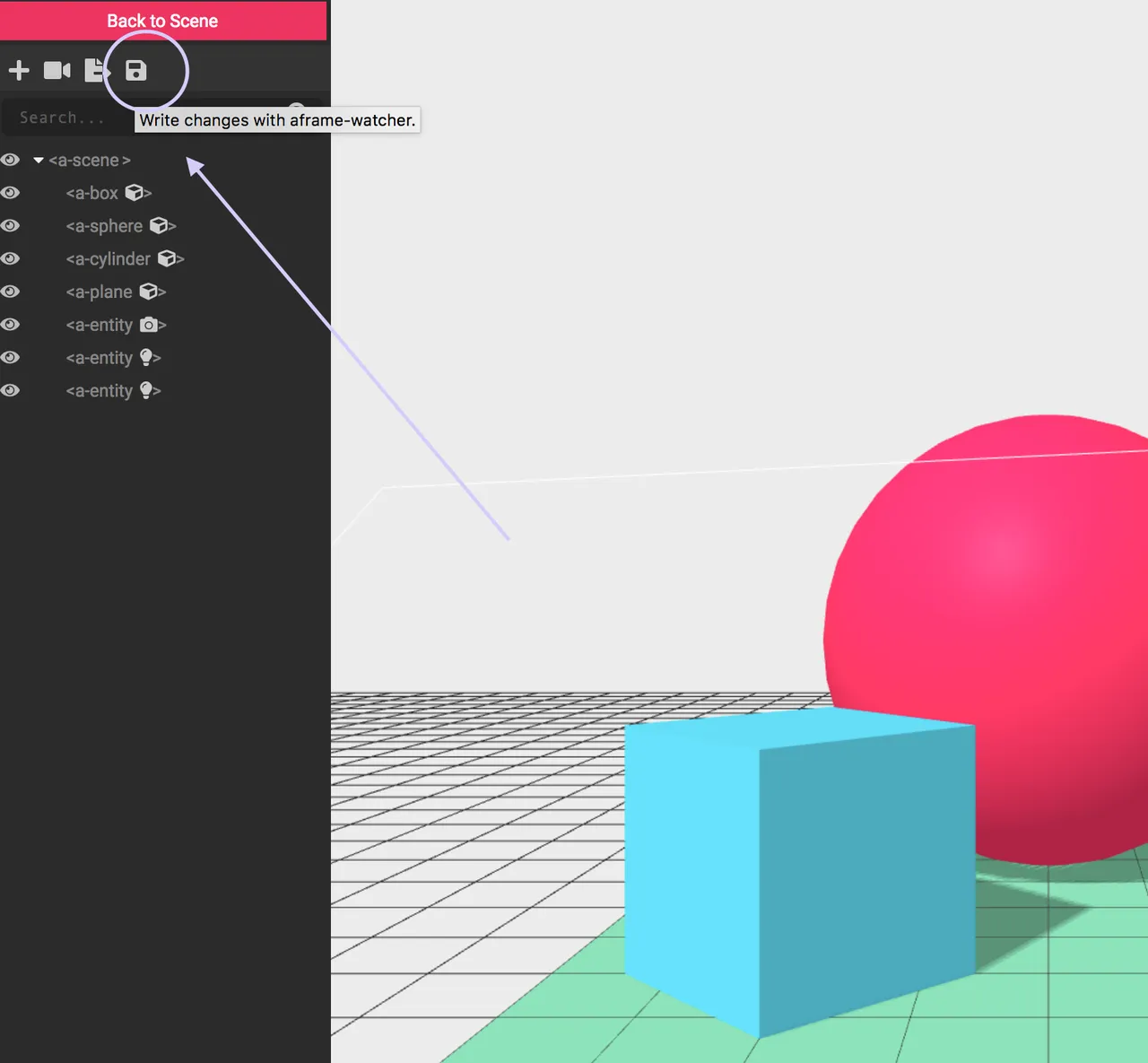The image size is (1148, 1063).
Task: Toggle the a-cylinder eye icon
Action: 11,258
